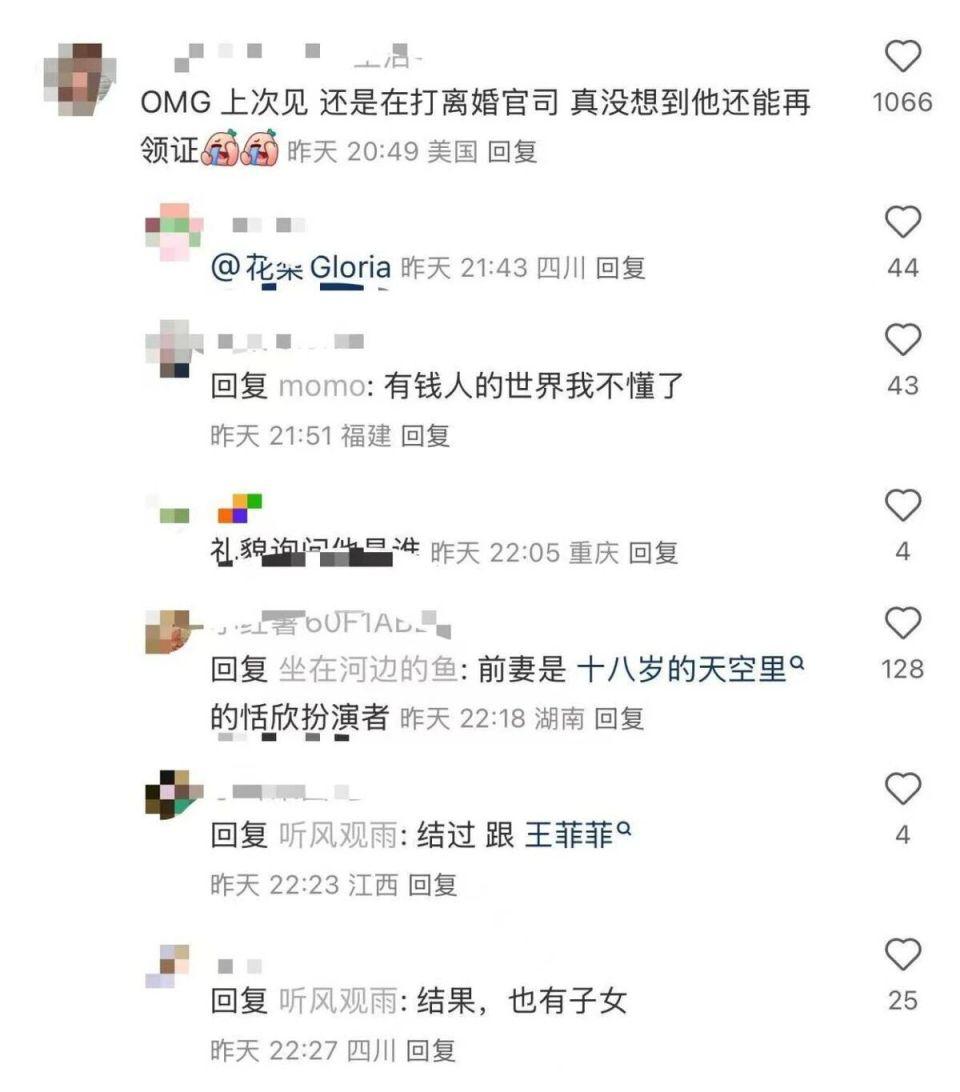Image resolution: width=960 pixels, height=1092 pixels.
Task: Reply to the 重庆 comment at 22:05
Action: 653,553
